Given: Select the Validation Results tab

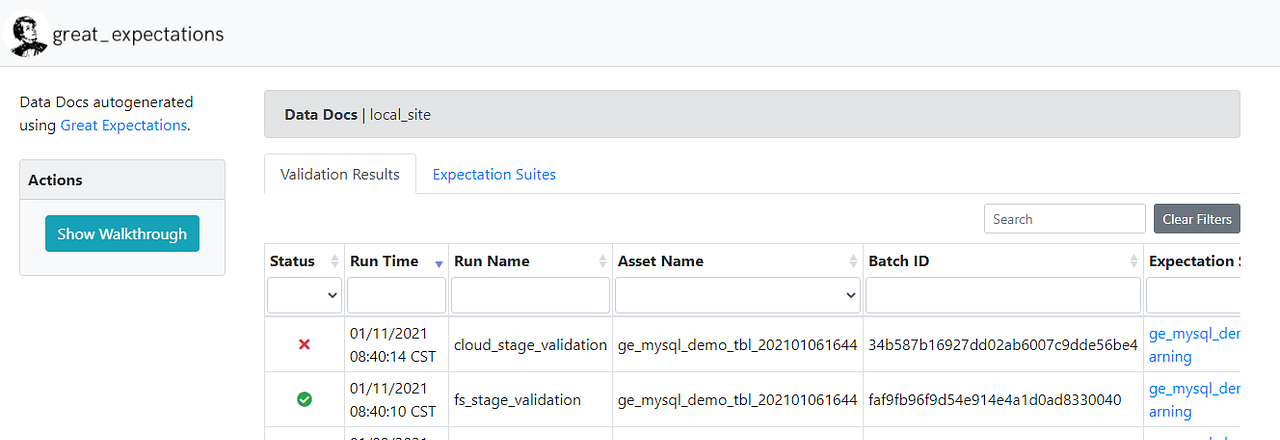Looking at the screenshot, I should 340,174.
